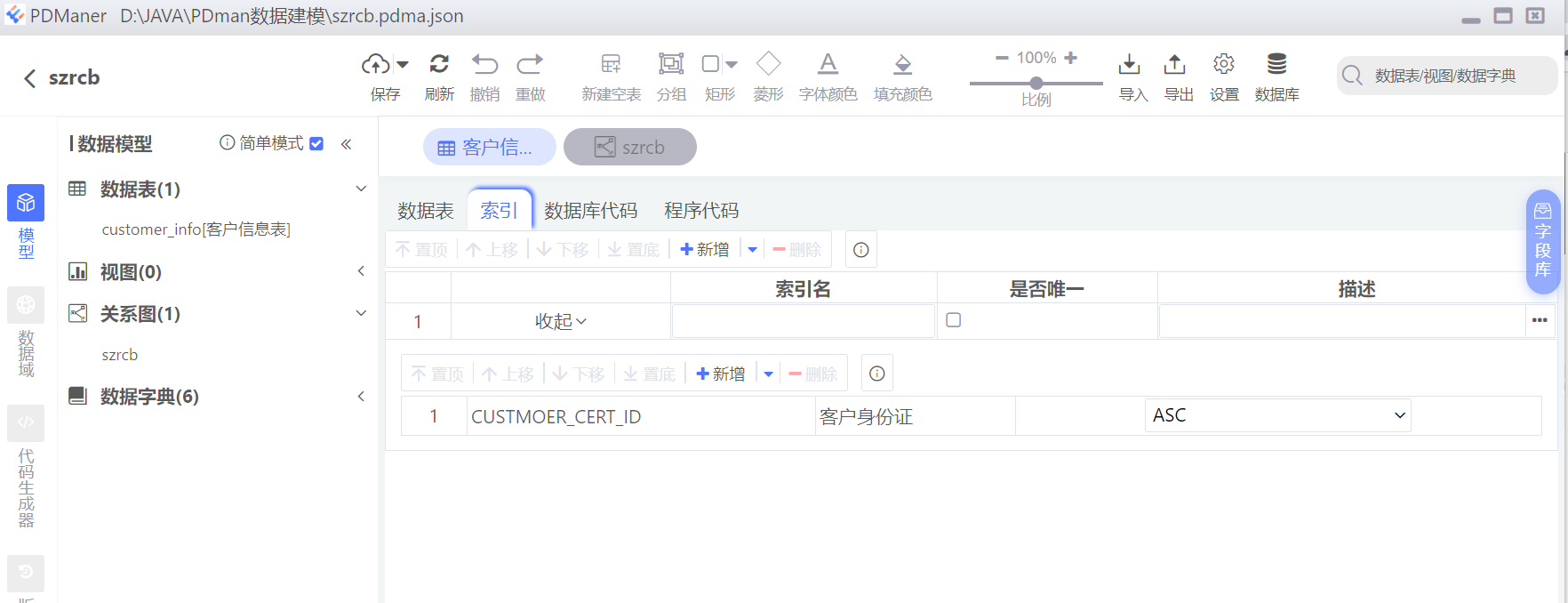Decrease zoom with the minus button
This screenshot has width=1568, height=603.
(1002, 58)
